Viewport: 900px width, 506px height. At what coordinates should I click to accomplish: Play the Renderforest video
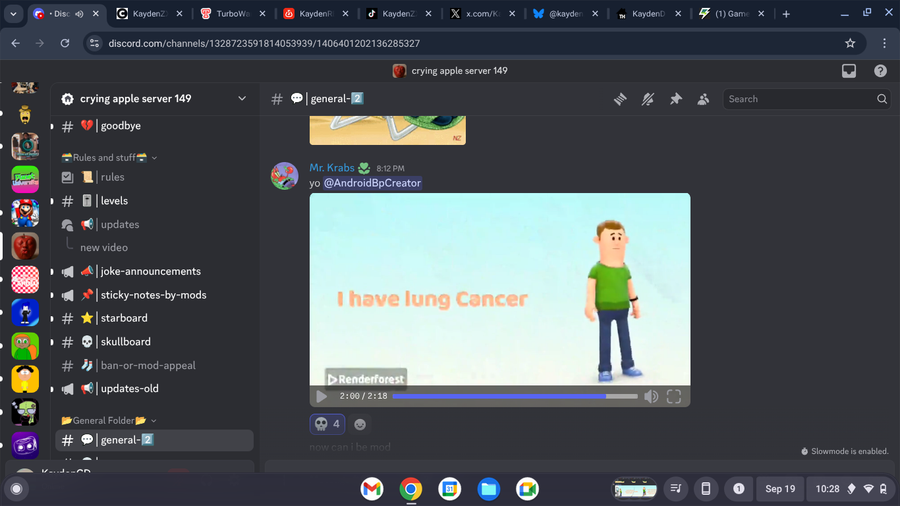(x=321, y=396)
